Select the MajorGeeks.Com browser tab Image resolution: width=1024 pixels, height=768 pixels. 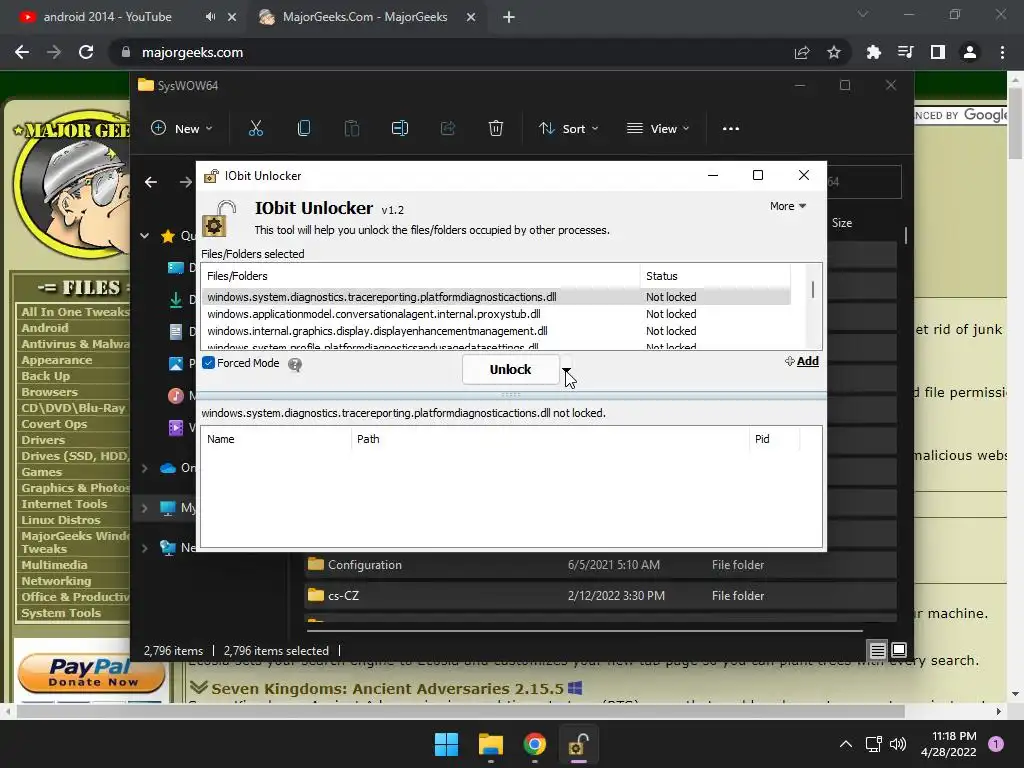tap(365, 17)
